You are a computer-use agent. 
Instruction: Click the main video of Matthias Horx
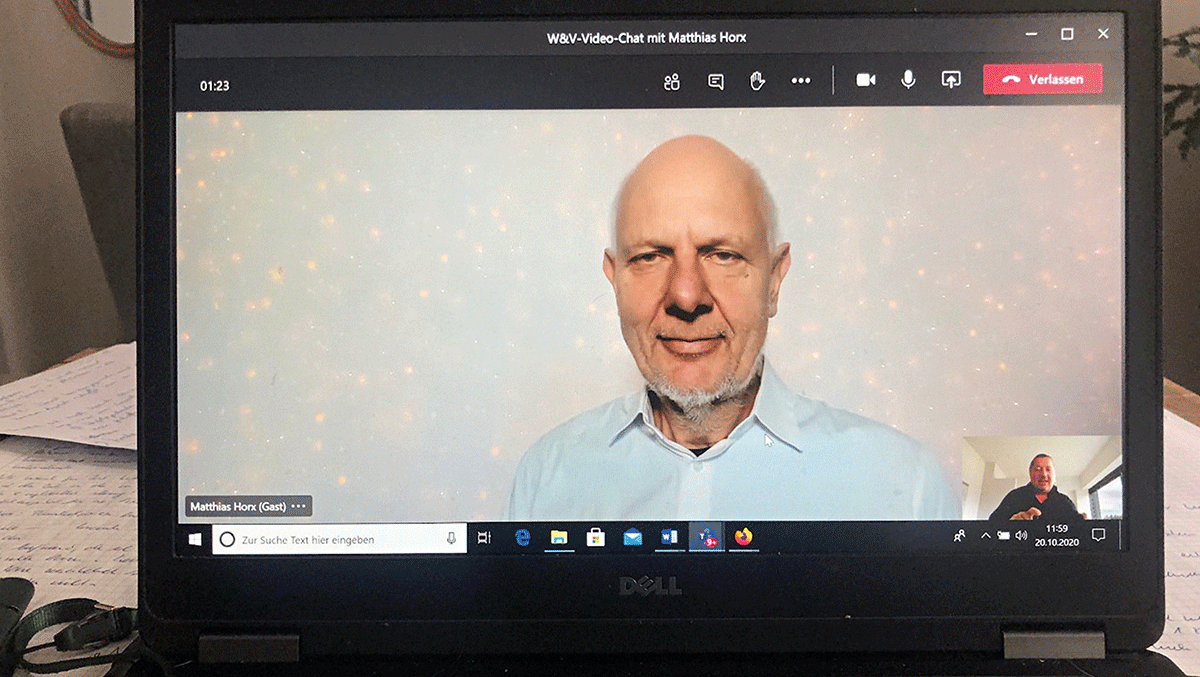point(648,315)
